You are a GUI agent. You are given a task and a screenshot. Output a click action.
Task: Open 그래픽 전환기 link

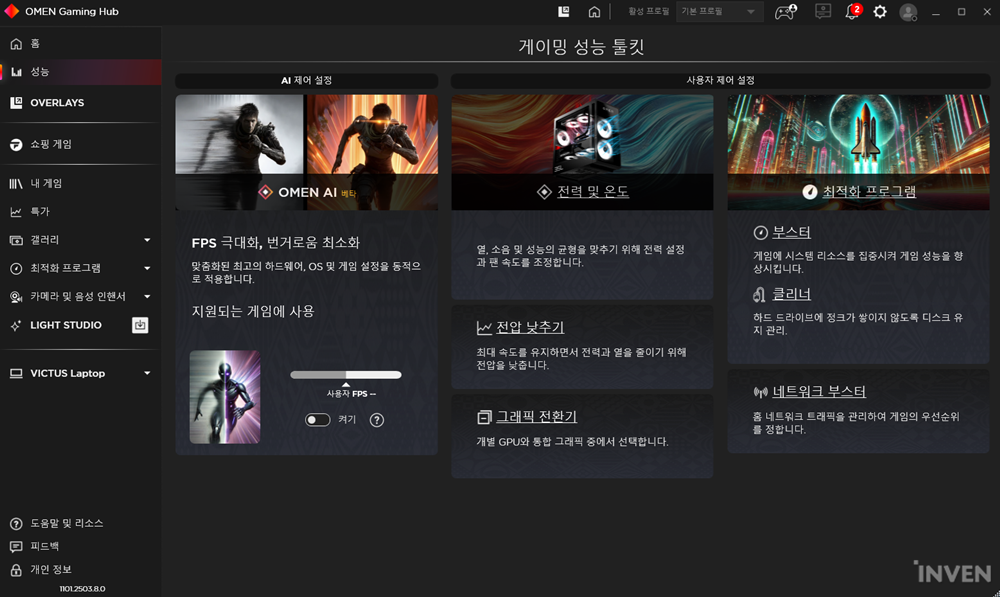[x=536, y=416]
